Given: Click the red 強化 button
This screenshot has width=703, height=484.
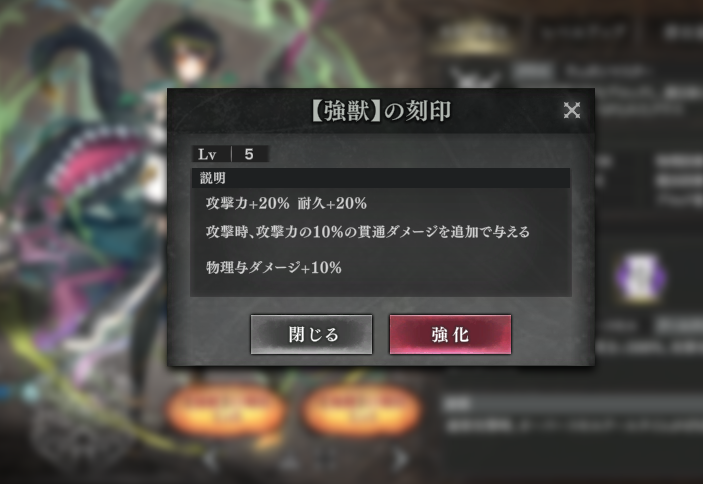Looking at the screenshot, I should [450, 334].
